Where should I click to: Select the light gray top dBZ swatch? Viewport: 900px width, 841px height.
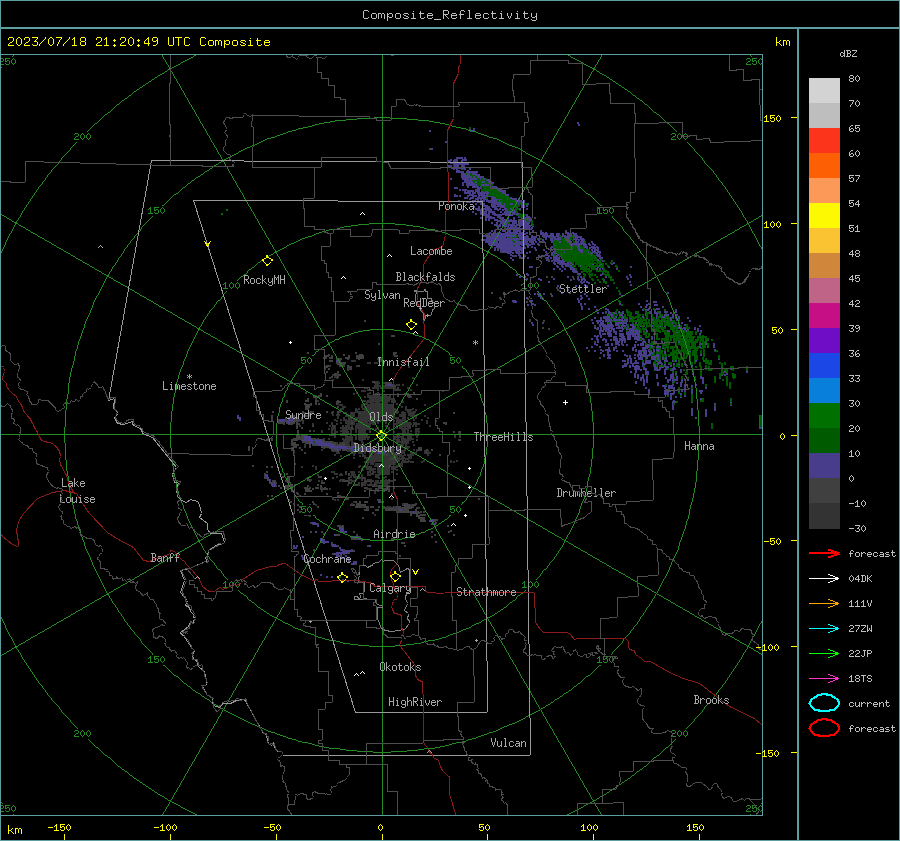coord(824,90)
